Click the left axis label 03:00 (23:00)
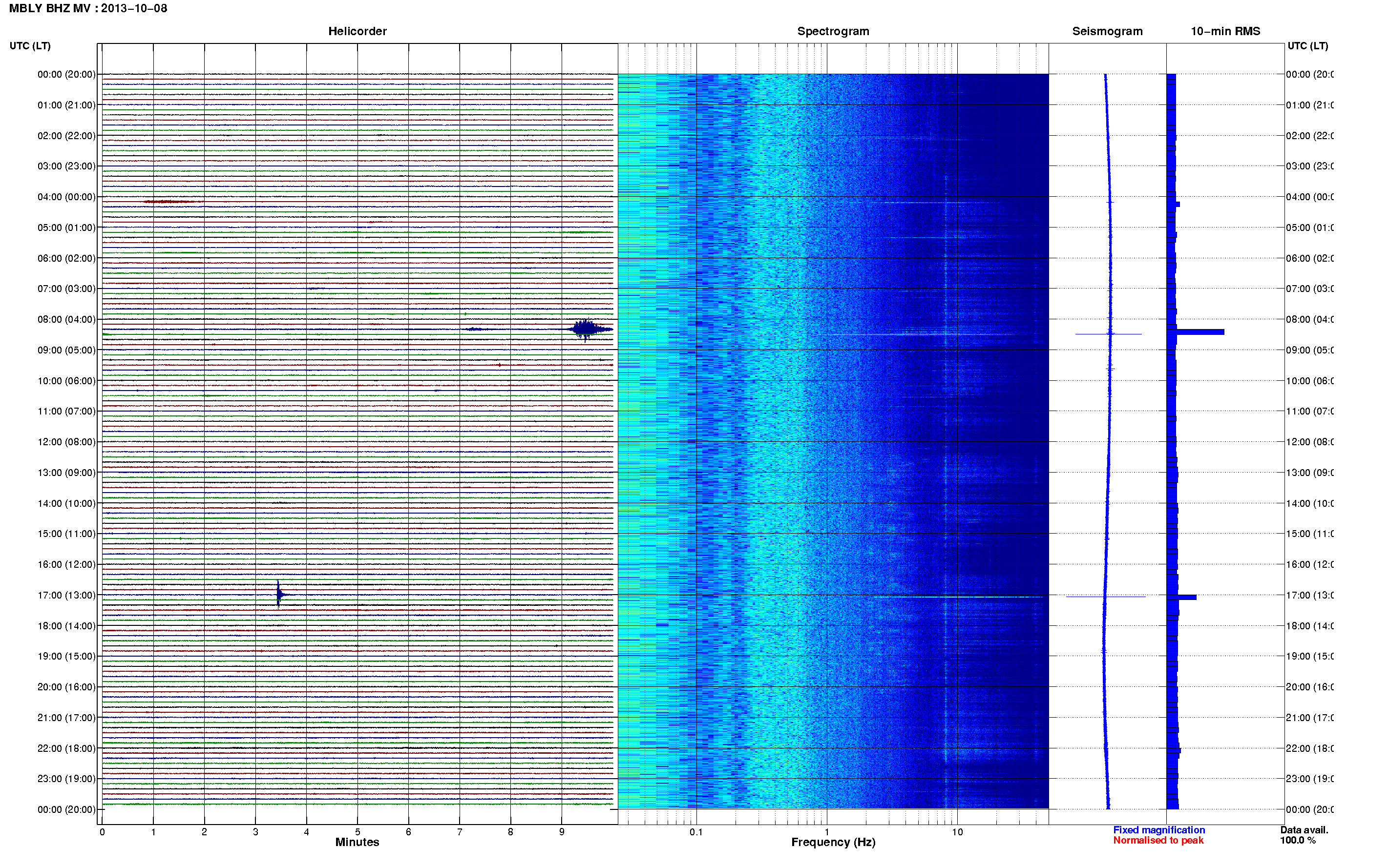This screenshot has width=1389, height=868. (66, 166)
